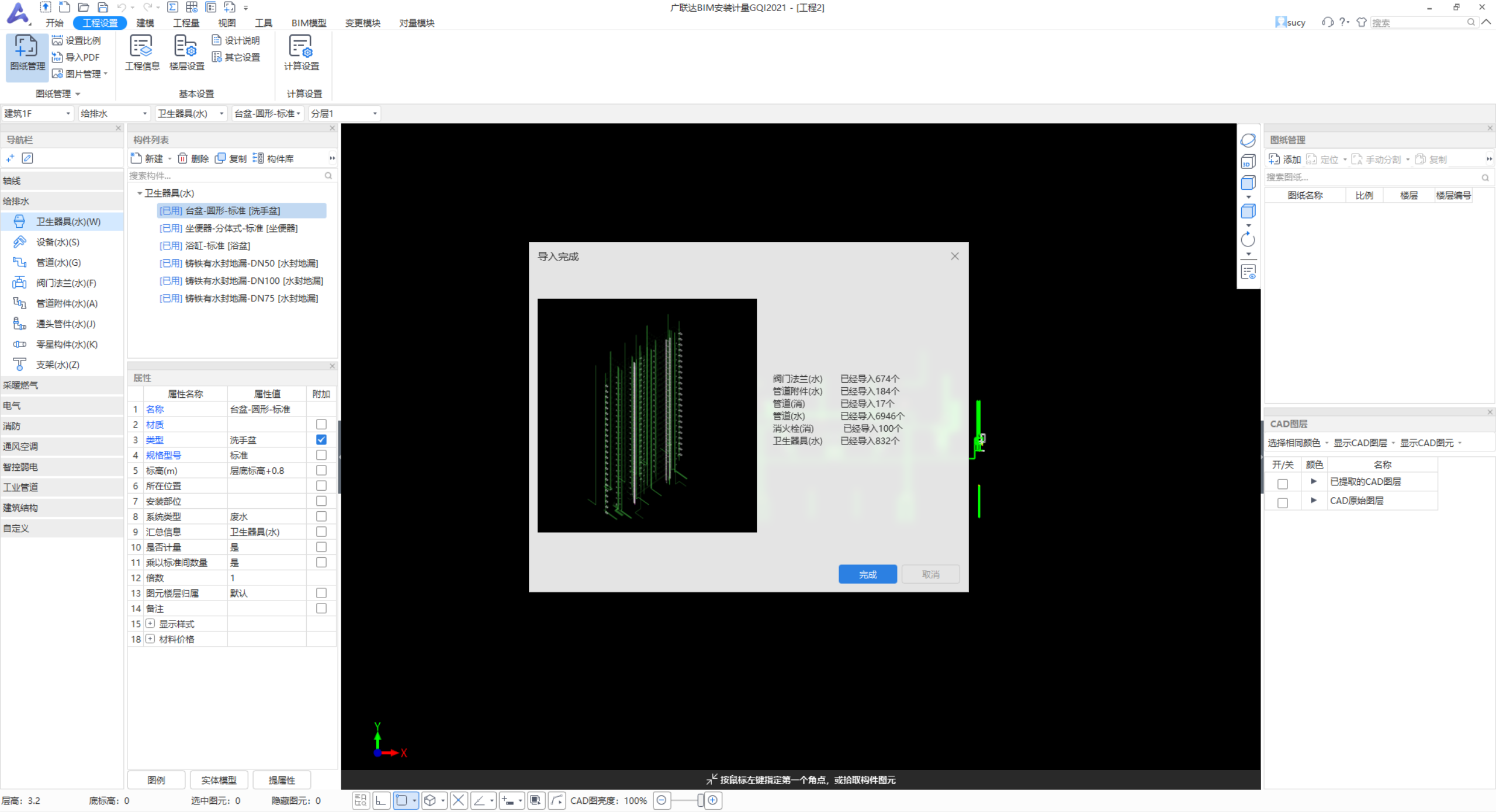The width and height of the screenshot is (1496, 812).
Task: Open 对量模块 ribbon tab
Action: pos(417,23)
